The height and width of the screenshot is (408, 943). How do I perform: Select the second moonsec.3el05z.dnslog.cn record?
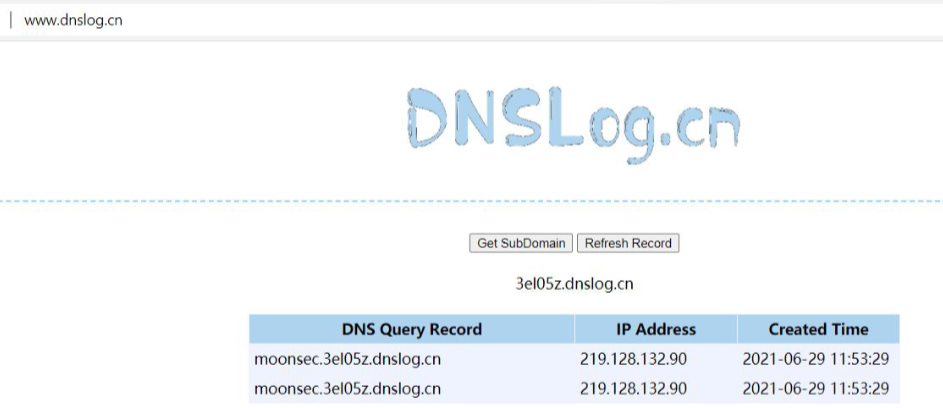click(x=347, y=388)
